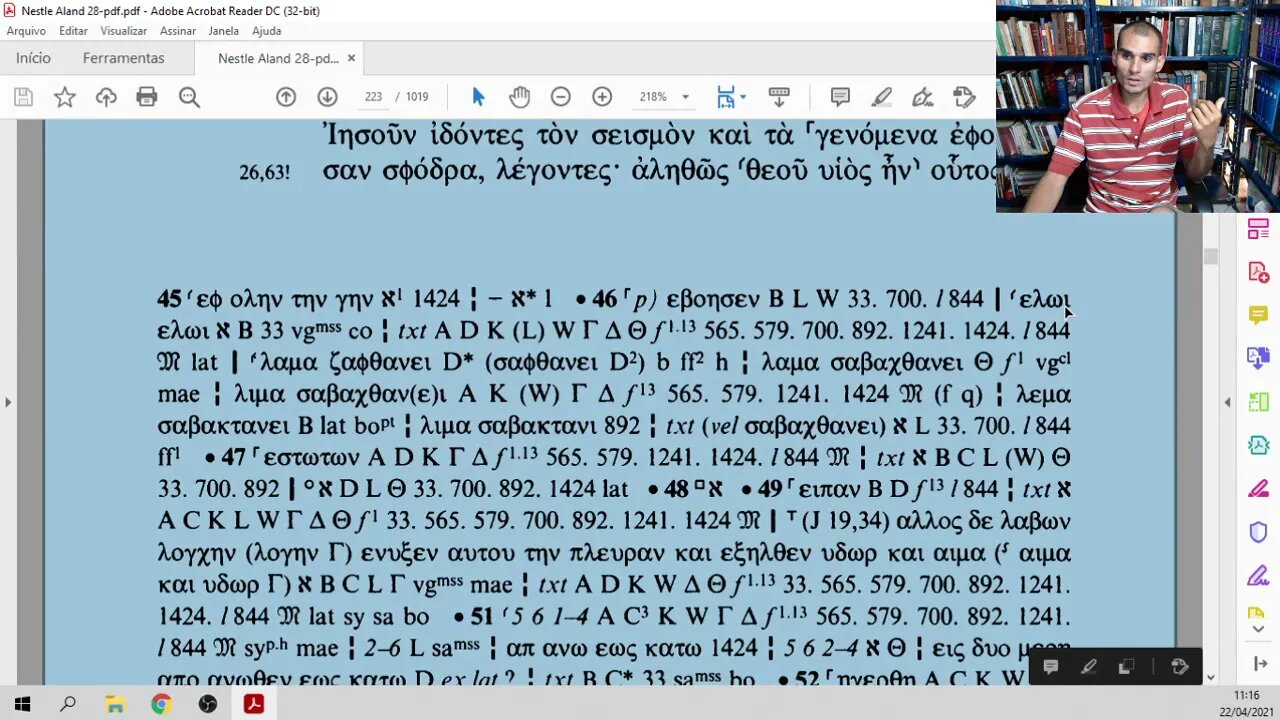Image resolution: width=1280 pixels, height=720 pixels.
Task: Select the Nestle Aland 28 document tab
Action: point(278,58)
